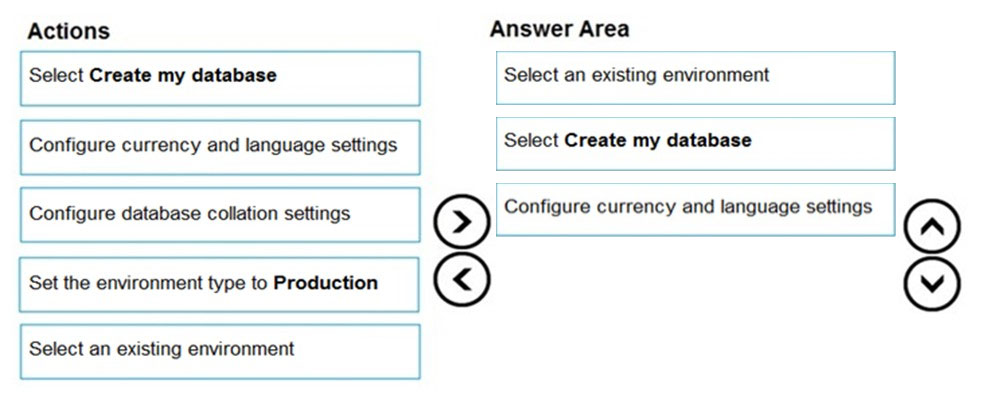Click bold 'Create my database' text in Answer Area

pos(658,140)
